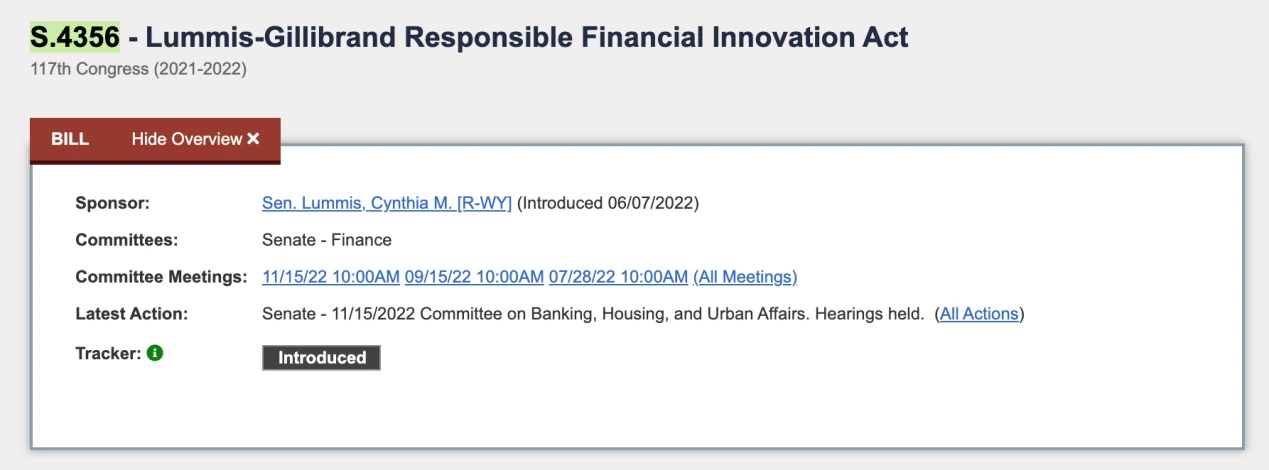Toggle the Hide Overview control
Screen dimensions: 1269x470
[195, 139]
